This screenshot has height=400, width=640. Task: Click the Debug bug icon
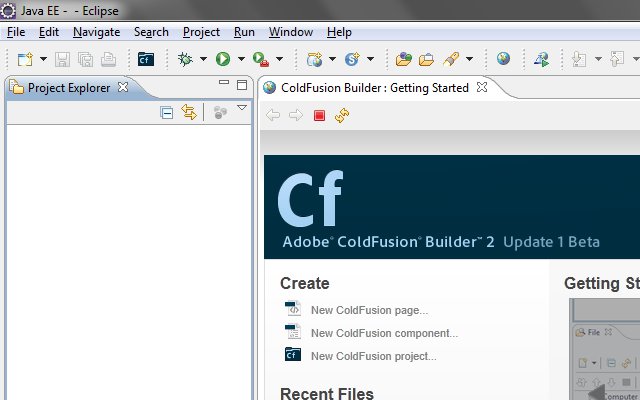(185, 60)
